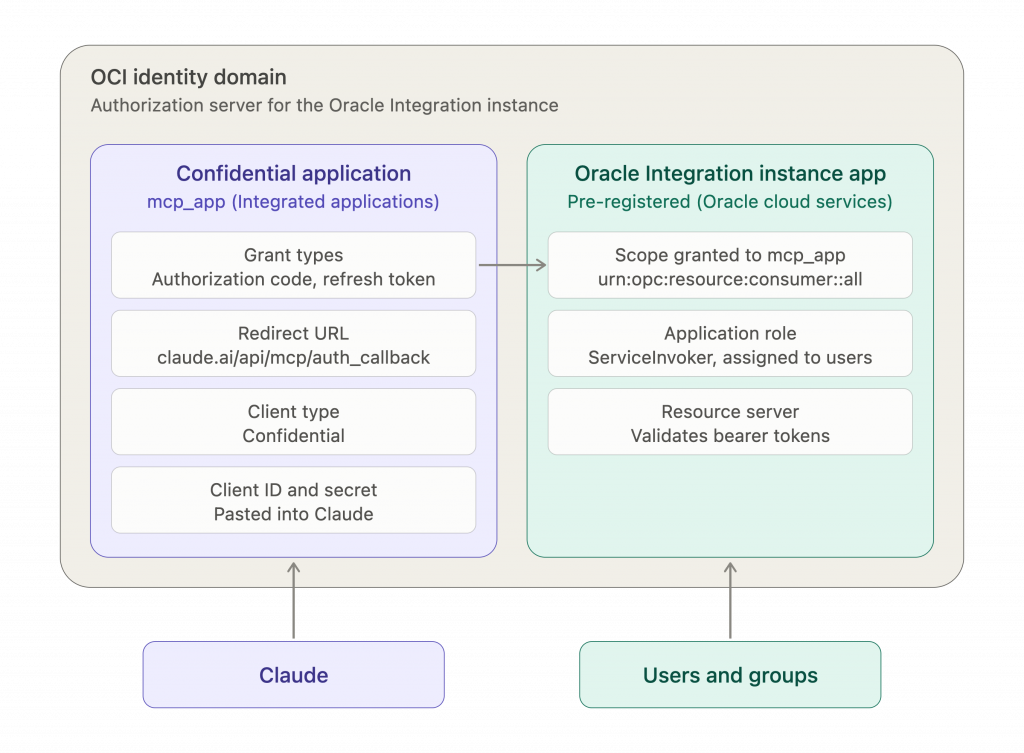This screenshot has width=1024, height=753.
Task: Click the Resource server card
Action: (x=729, y=423)
